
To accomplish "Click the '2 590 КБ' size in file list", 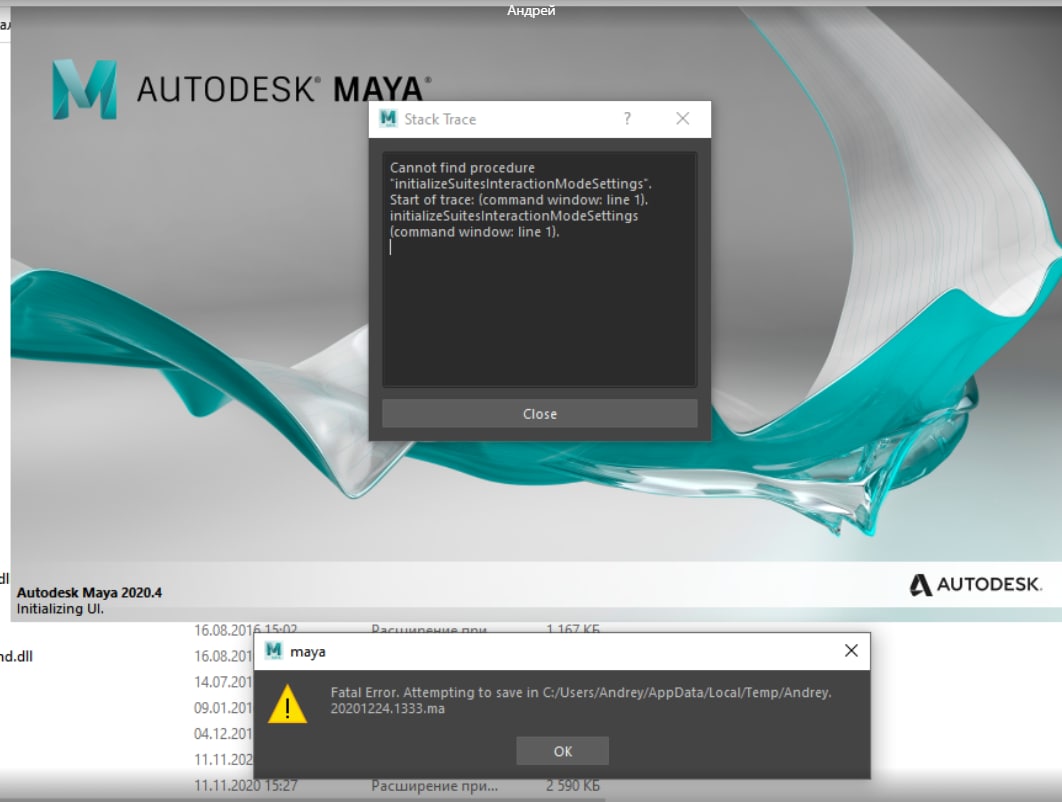I will (x=573, y=786).
